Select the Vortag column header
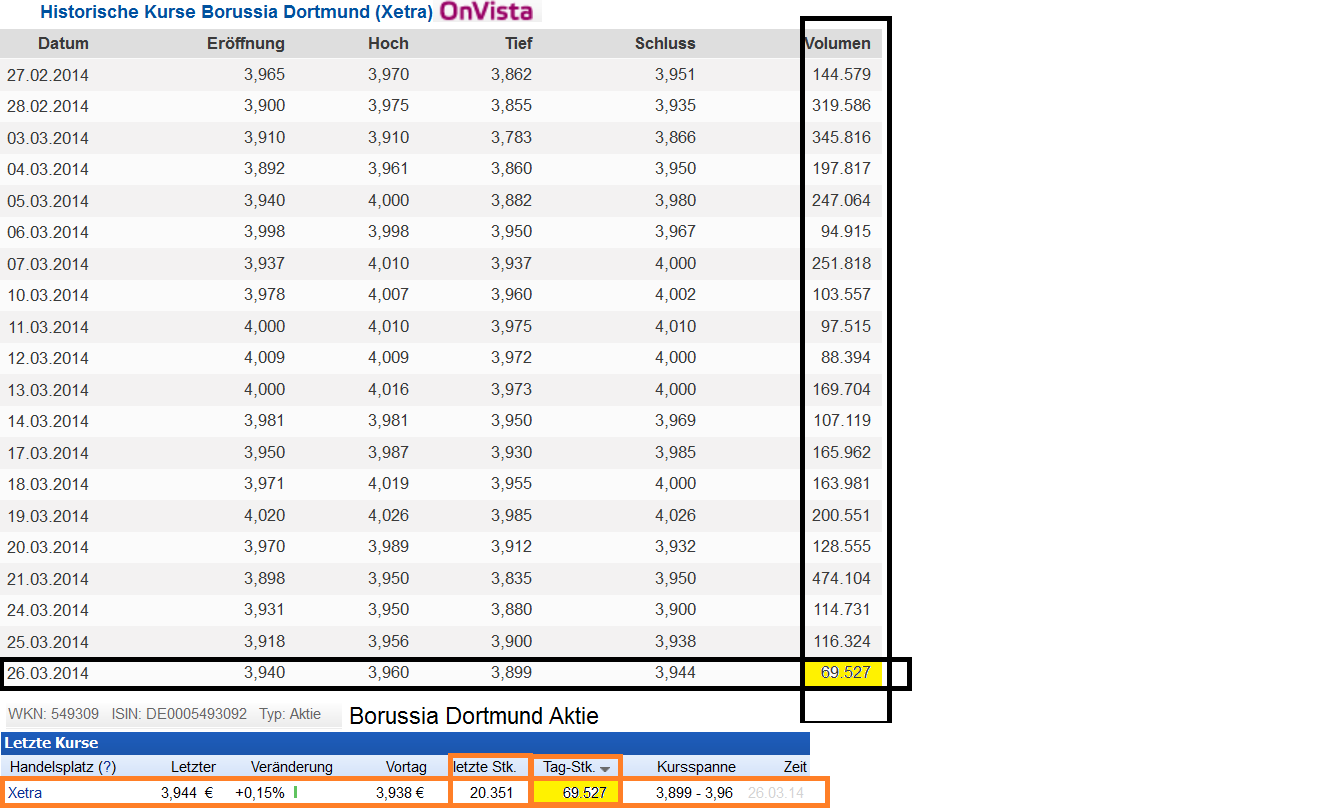1318x811 pixels. (x=407, y=767)
